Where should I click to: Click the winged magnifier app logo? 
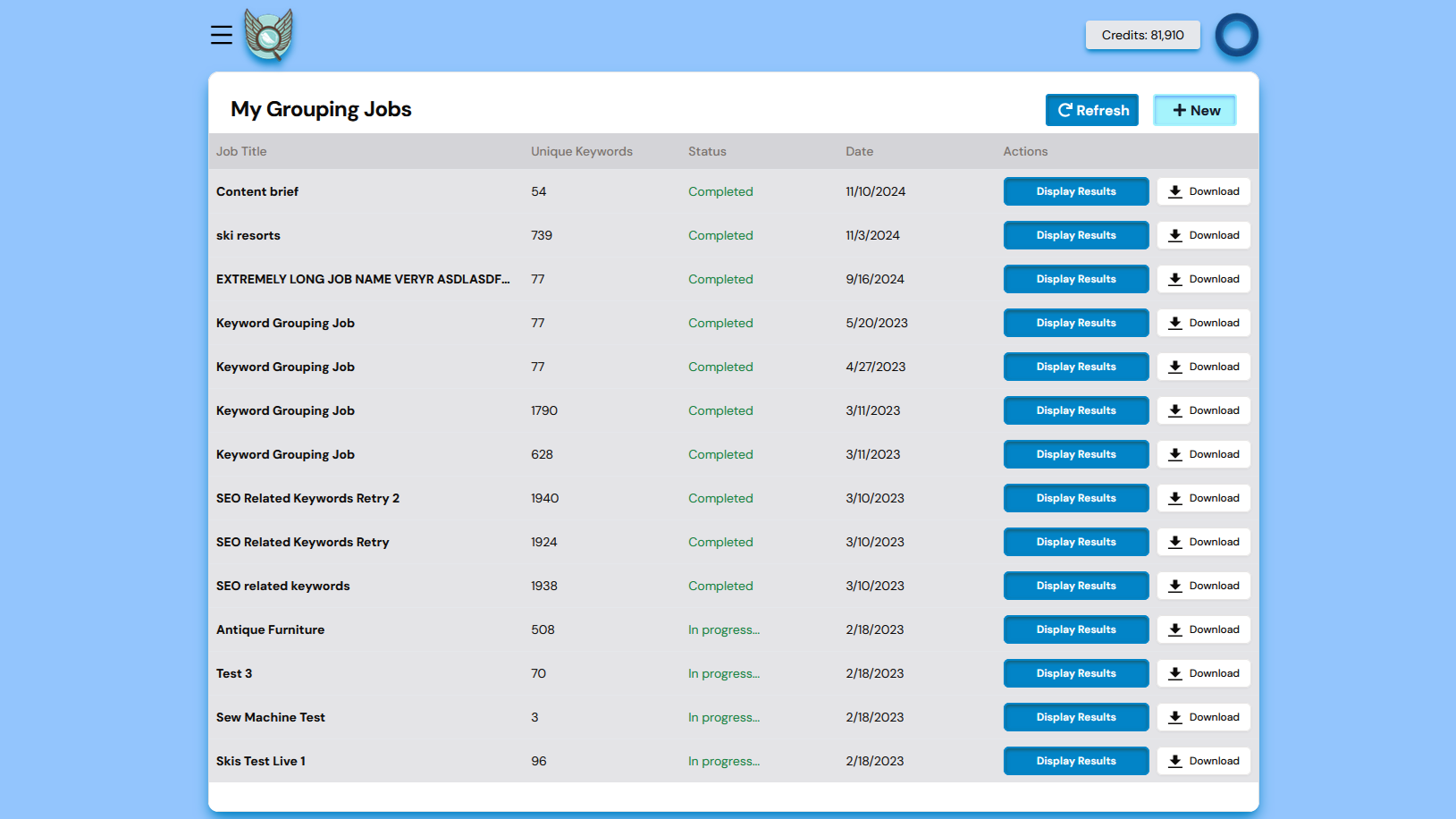click(268, 36)
